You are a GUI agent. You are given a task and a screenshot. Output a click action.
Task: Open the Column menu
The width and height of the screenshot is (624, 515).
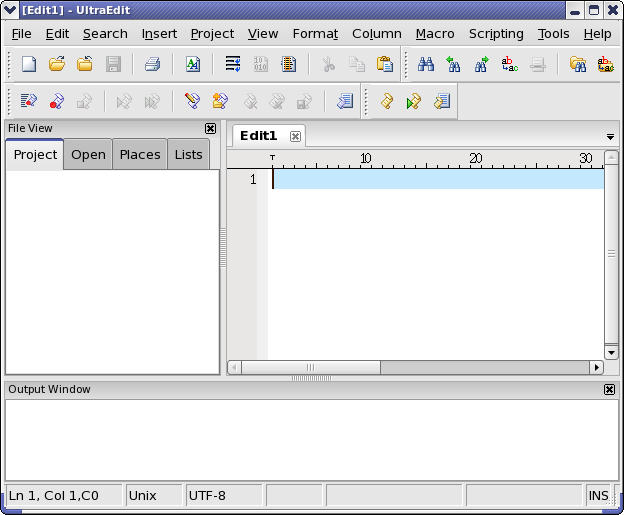pos(377,34)
